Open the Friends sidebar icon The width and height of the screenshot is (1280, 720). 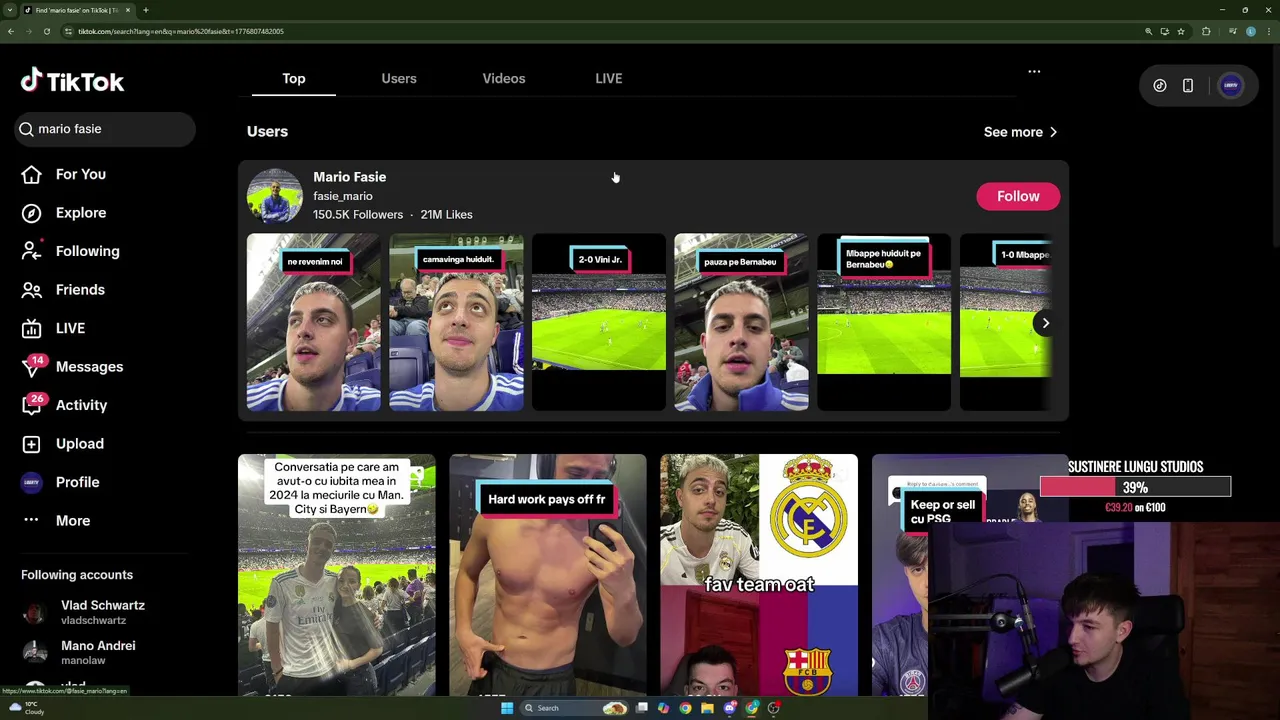pos(31,290)
